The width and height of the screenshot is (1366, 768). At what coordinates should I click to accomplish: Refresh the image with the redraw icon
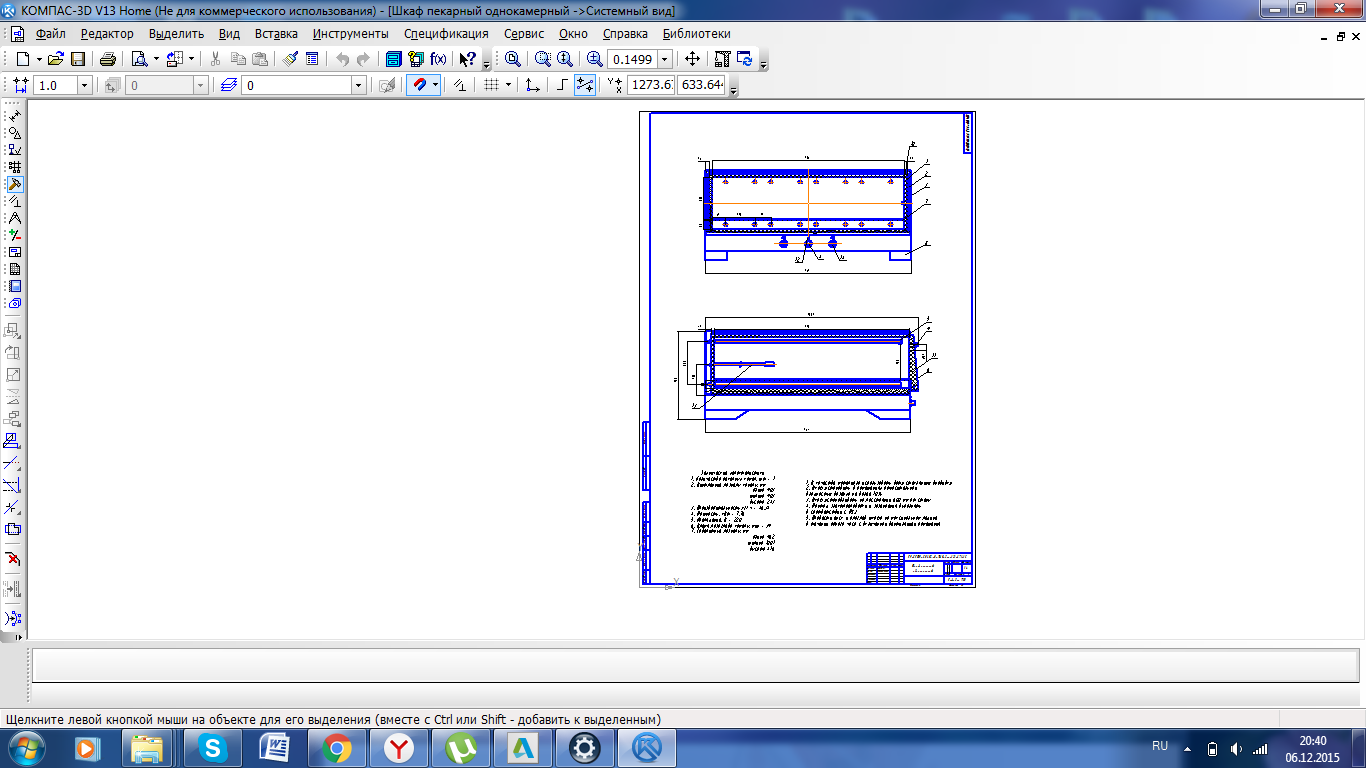(x=744, y=59)
